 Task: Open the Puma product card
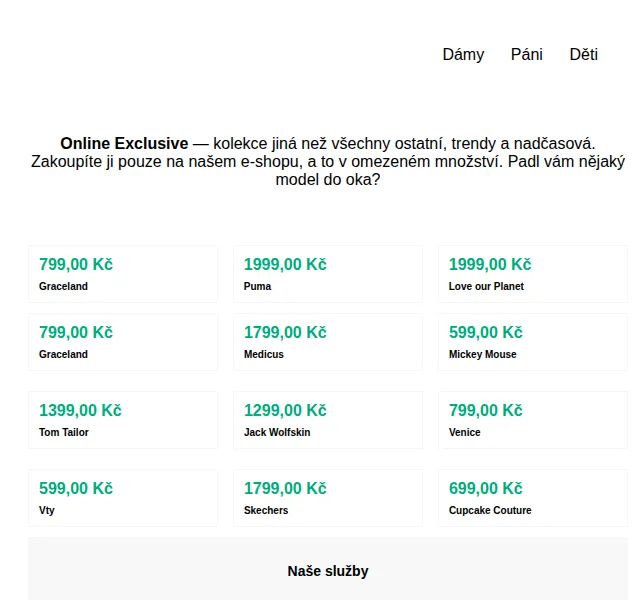[x=328, y=274]
